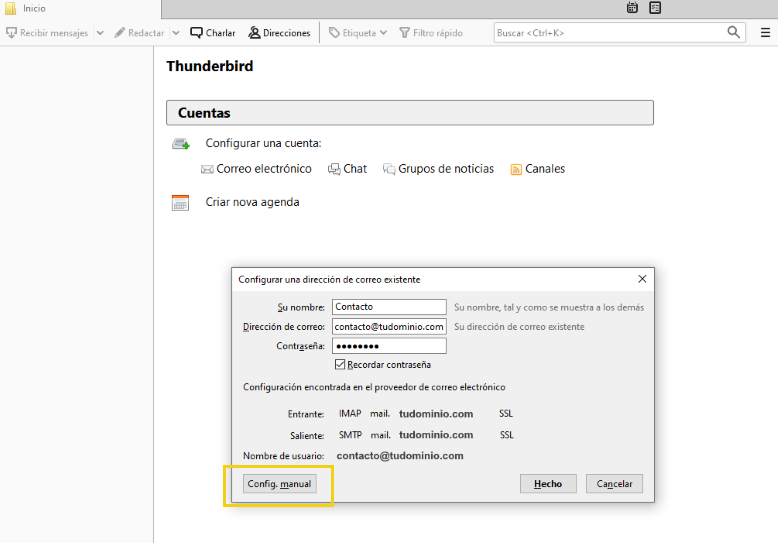Set up a Canales feed account
This screenshot has height=543, width=778.
pyautogui.click(x=538, y=169)
